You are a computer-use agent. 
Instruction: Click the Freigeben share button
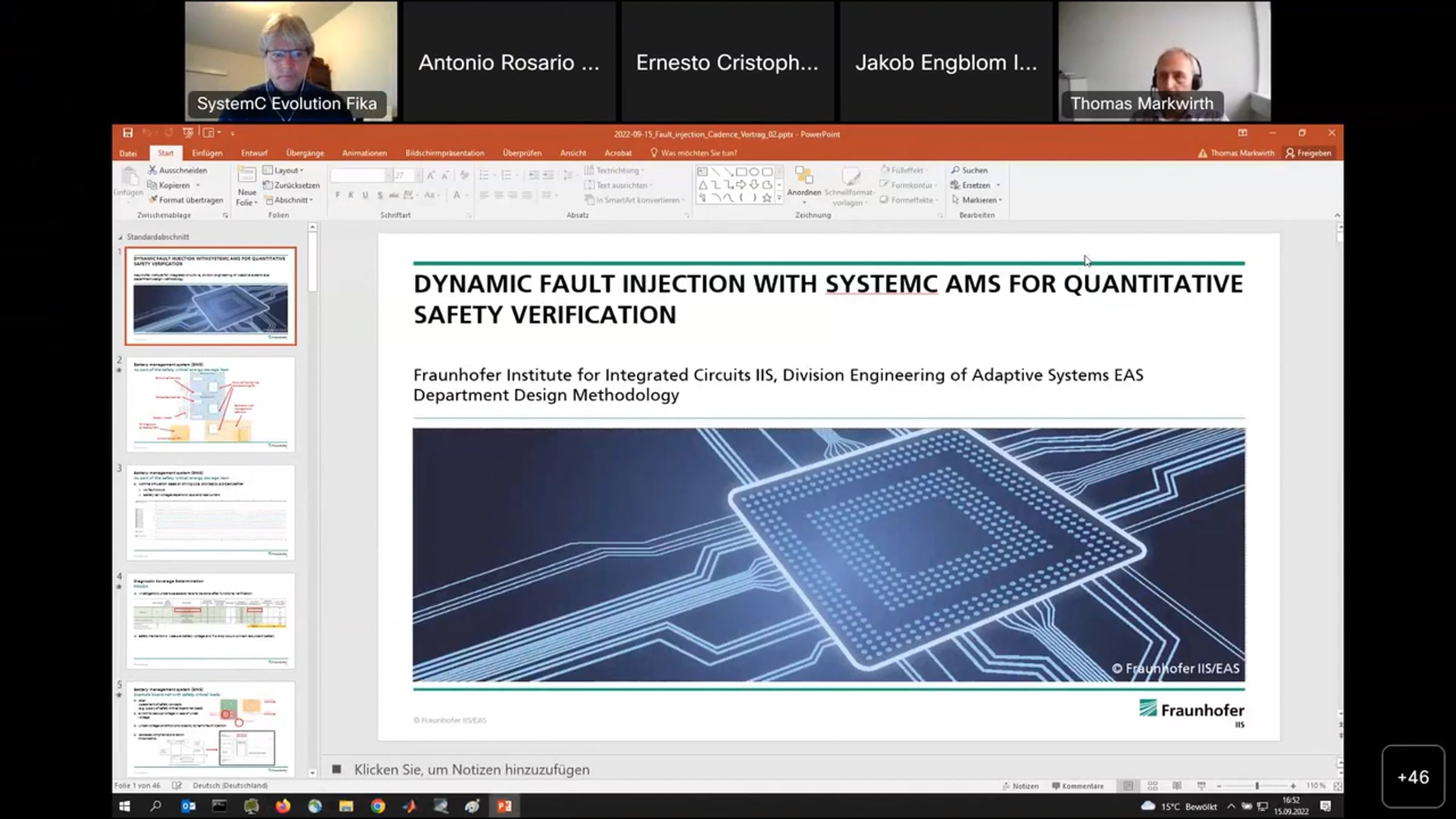click(x=1308, y=153)
